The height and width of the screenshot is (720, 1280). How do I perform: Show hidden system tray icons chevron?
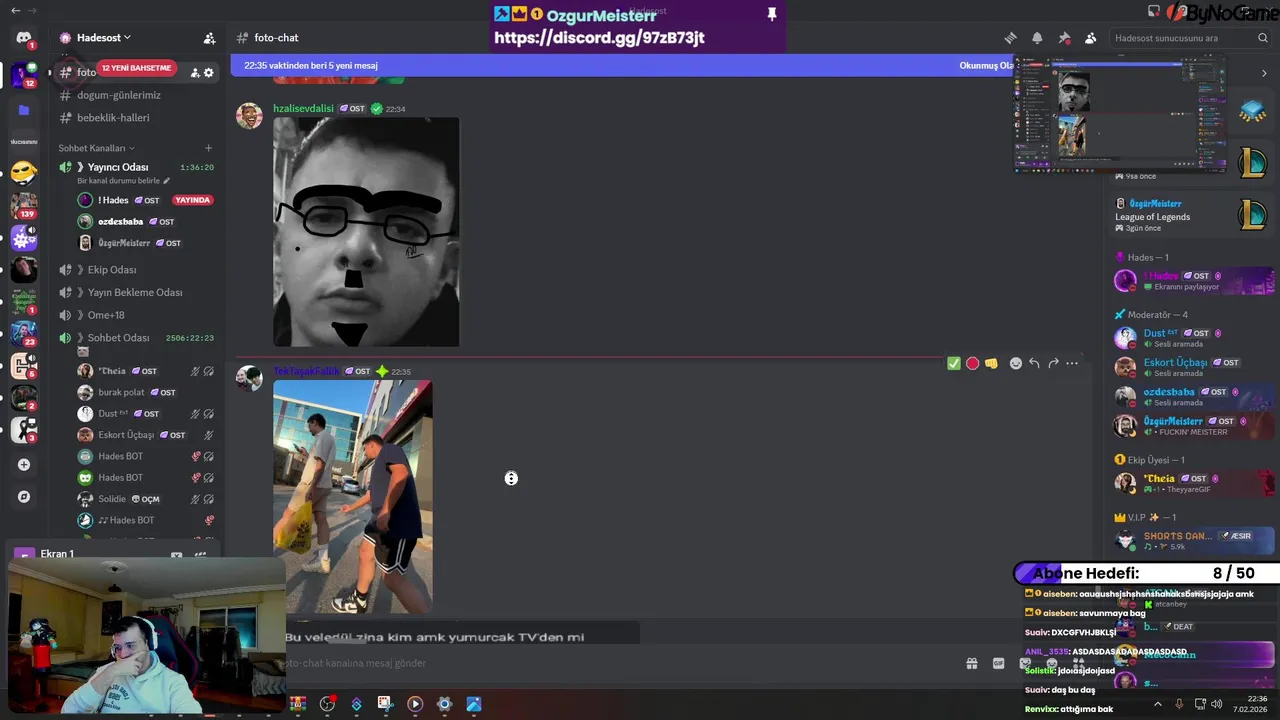pos(1158,704)
